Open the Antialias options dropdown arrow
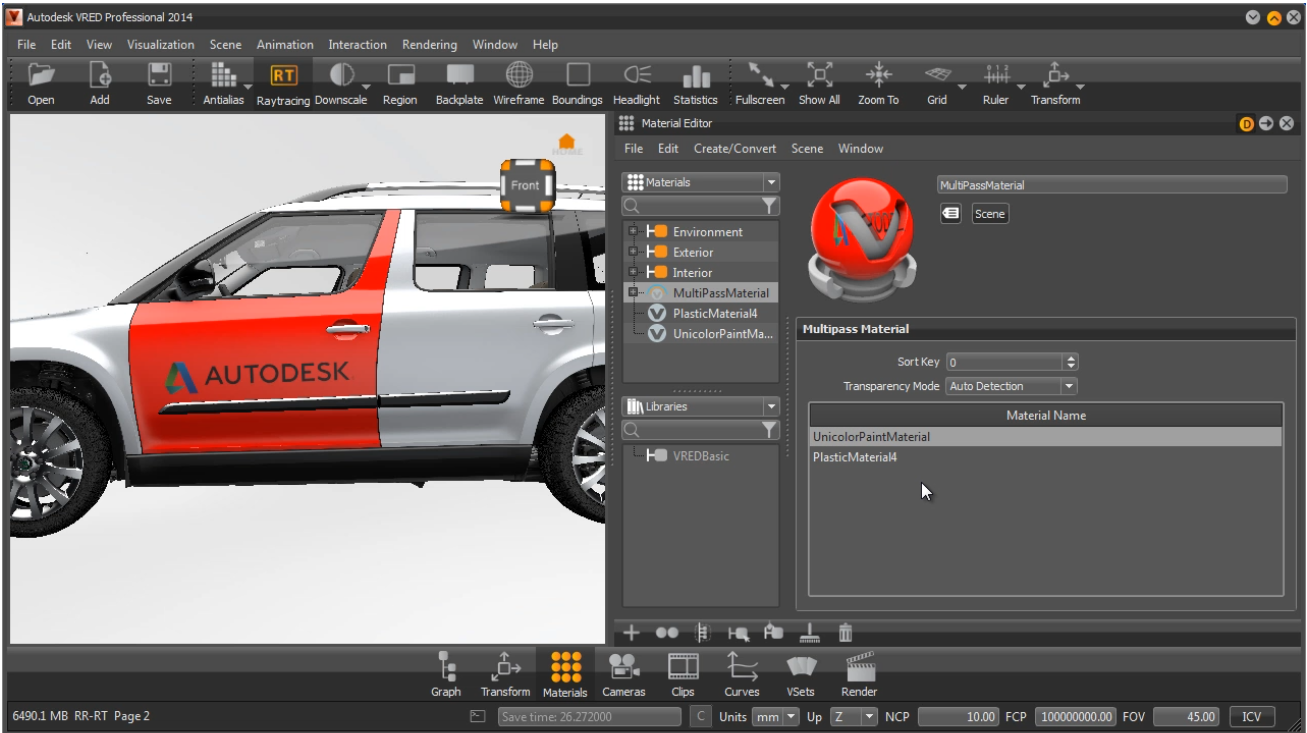Viewport: 1307px width, 733px height. coord(246,86)
